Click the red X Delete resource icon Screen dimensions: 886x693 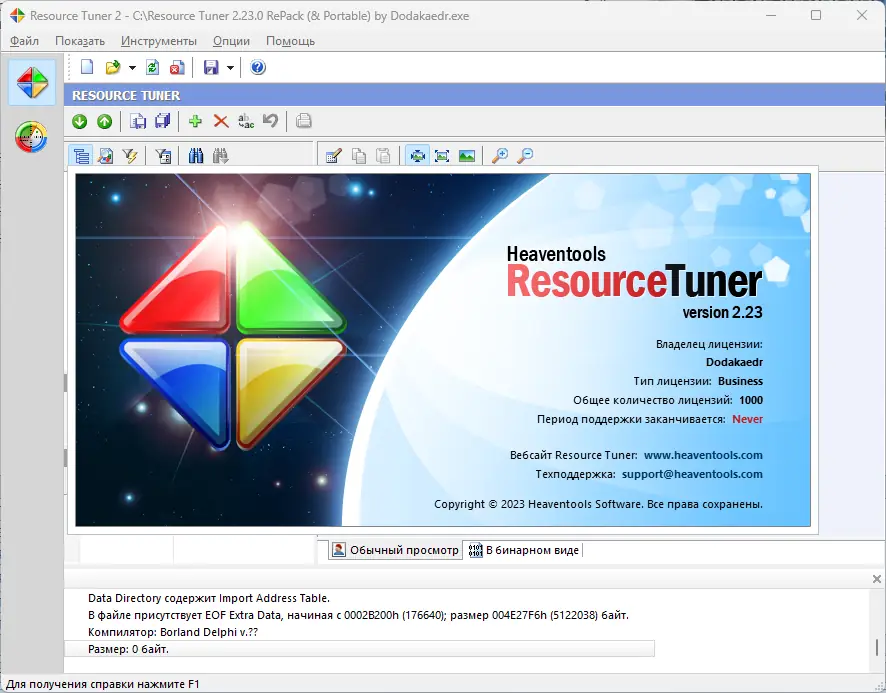(221, 121)
